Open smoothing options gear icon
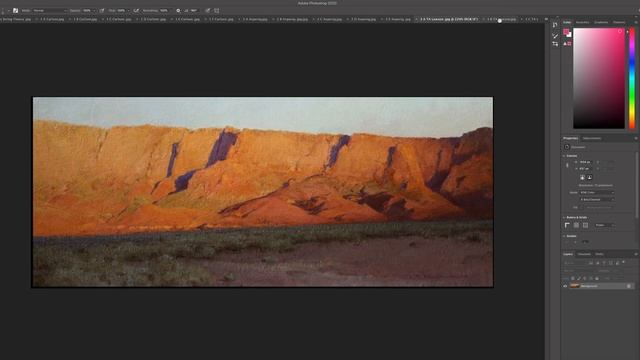Image resolution: width=640 pixels, height=360 pixels. click(x=178, y=11)
